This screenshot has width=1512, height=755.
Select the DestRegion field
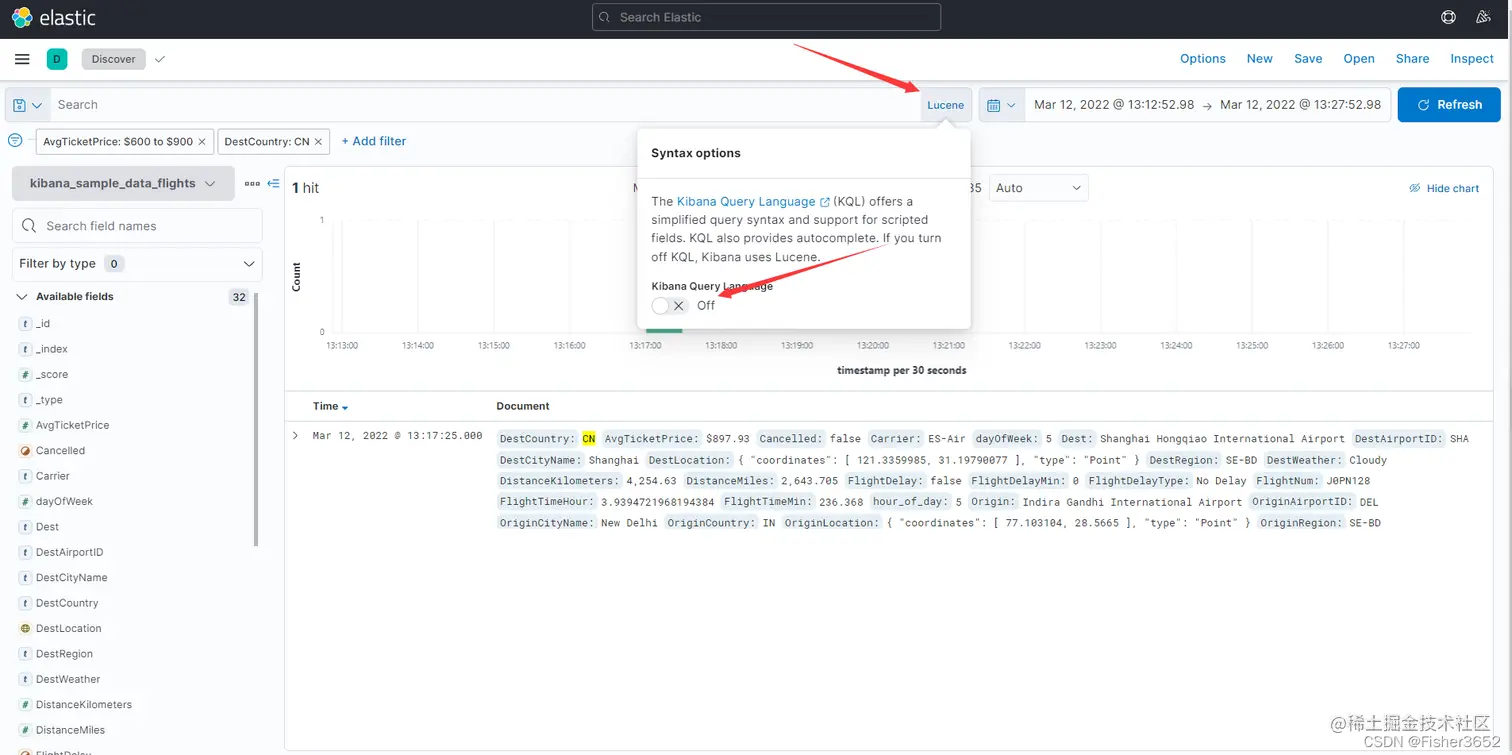click(64, 654)
